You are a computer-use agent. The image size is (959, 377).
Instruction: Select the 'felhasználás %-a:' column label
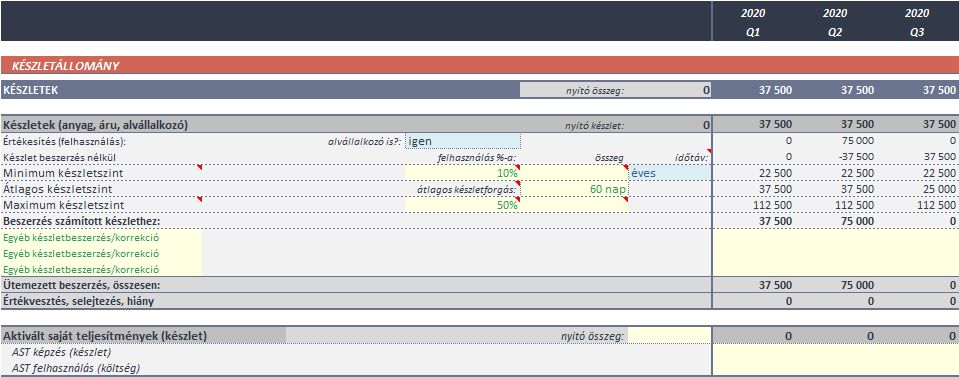tap(477, 157)
